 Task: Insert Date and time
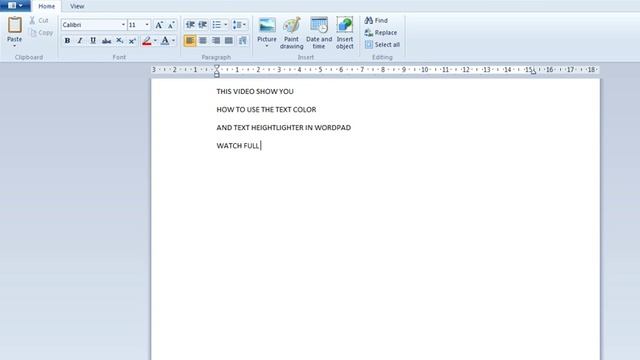319,33
